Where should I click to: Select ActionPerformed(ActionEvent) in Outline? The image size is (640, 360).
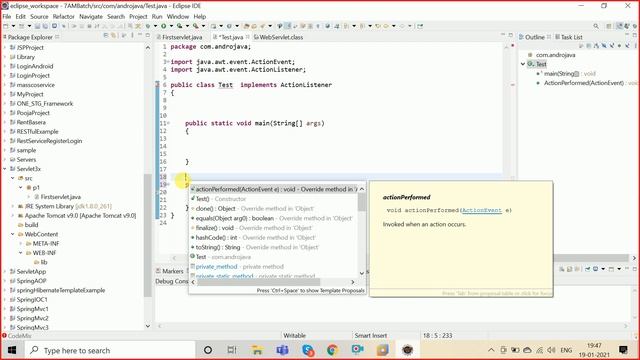coord(587,83)
